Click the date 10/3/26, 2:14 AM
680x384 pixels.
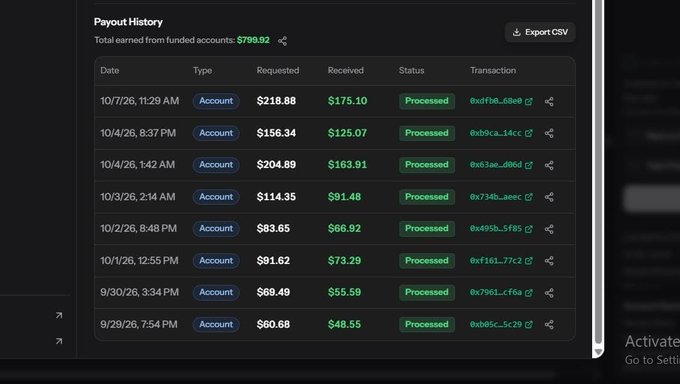138,197
